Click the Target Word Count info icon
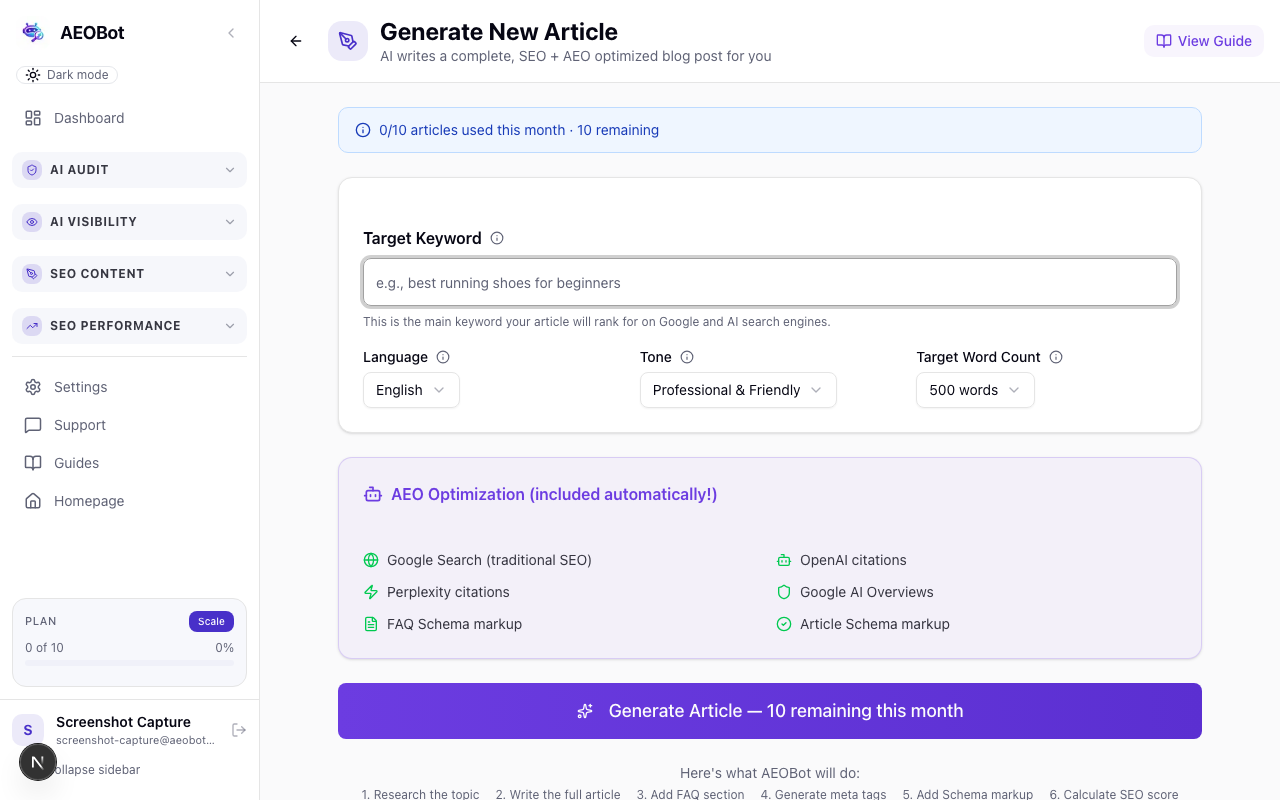 tap(1056, 357)
